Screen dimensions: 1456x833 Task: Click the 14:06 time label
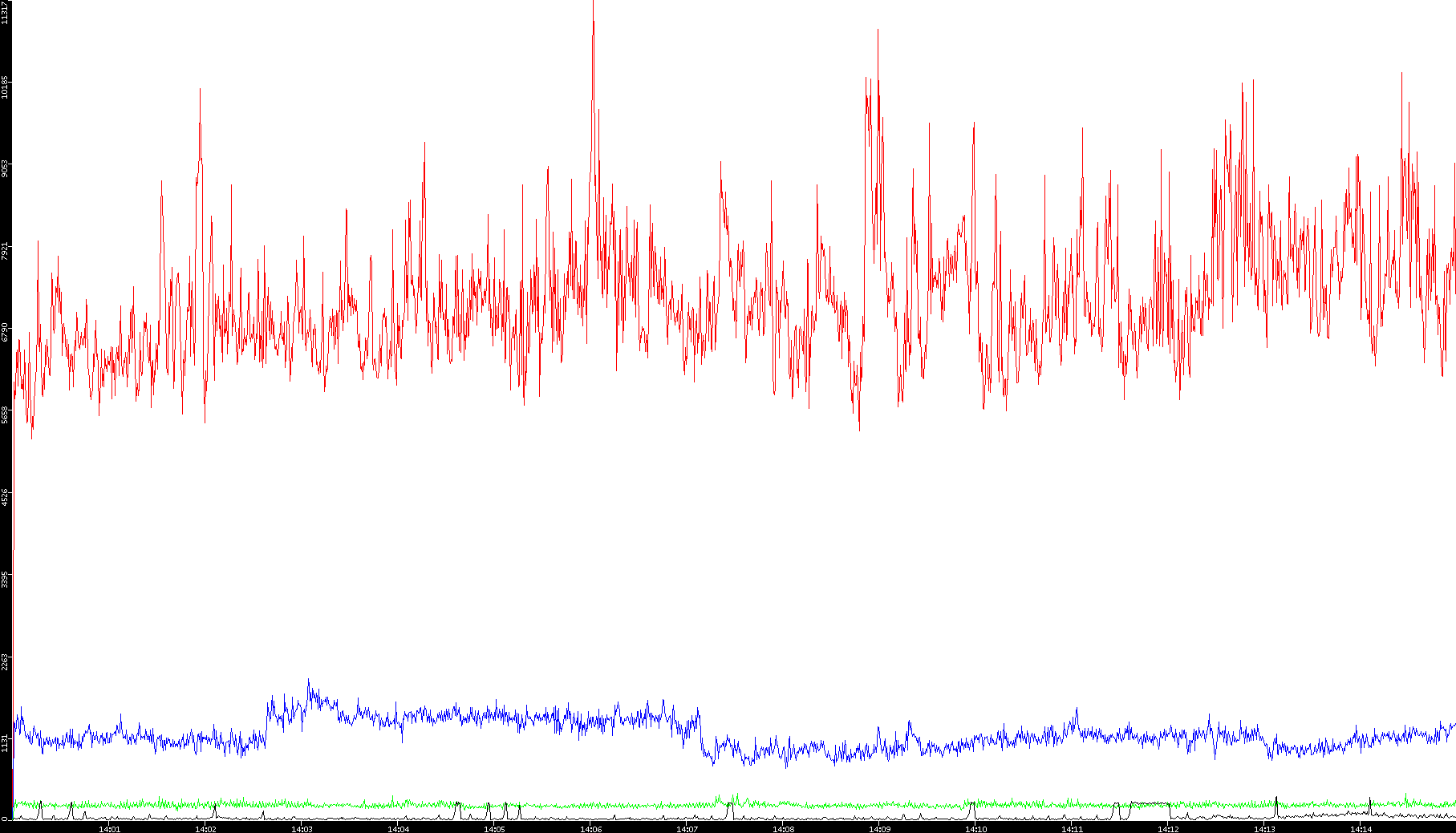click(590, 829)
